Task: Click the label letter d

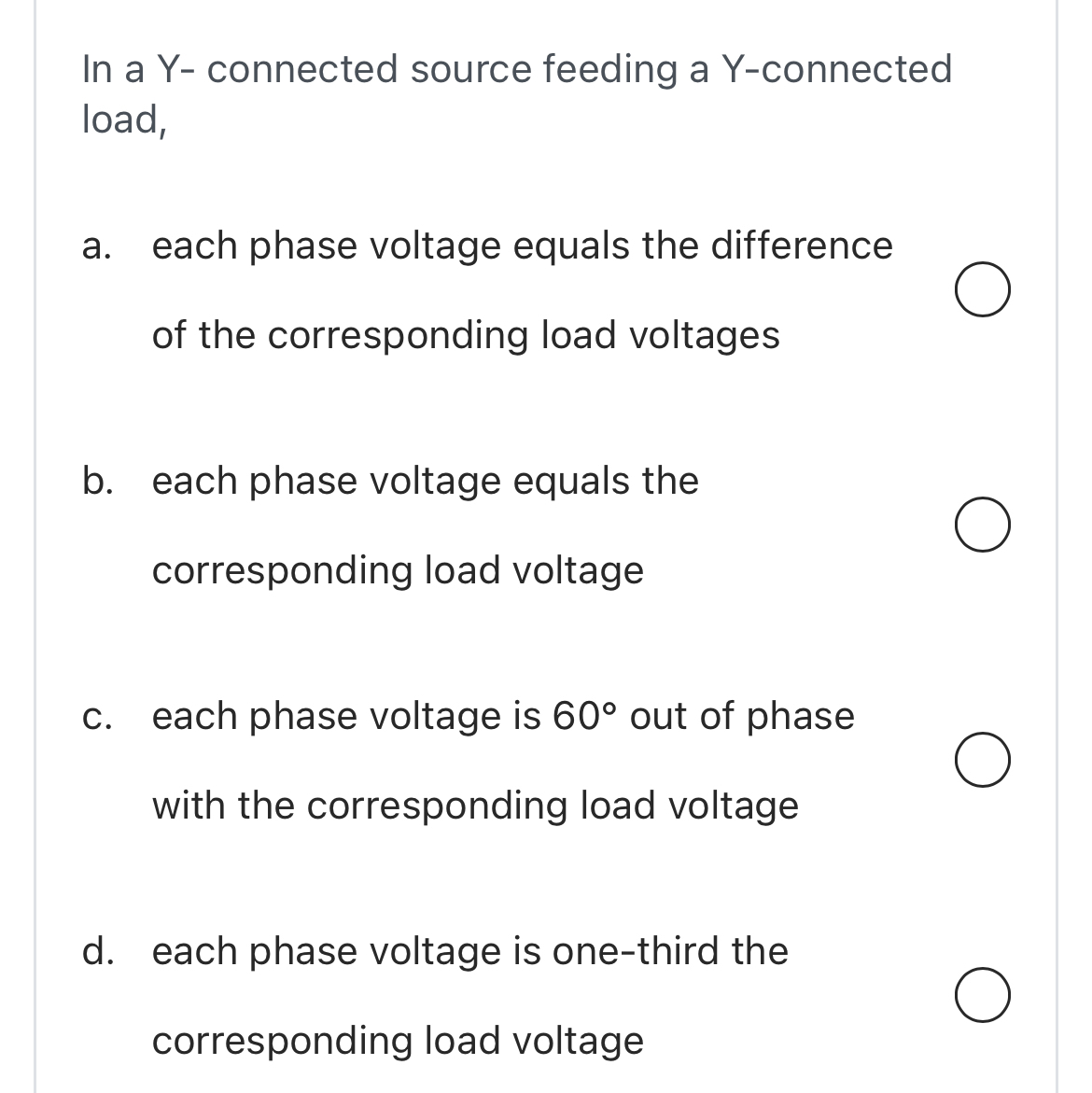Action: click(x=97, y=952)
